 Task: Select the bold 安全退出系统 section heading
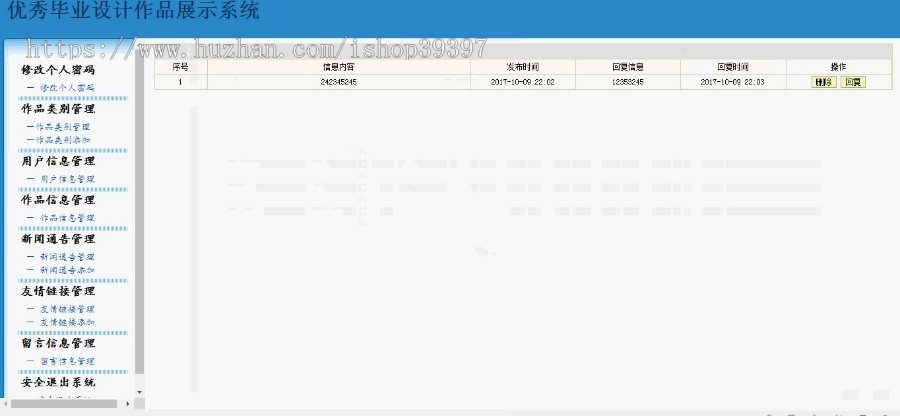(58, 382)
